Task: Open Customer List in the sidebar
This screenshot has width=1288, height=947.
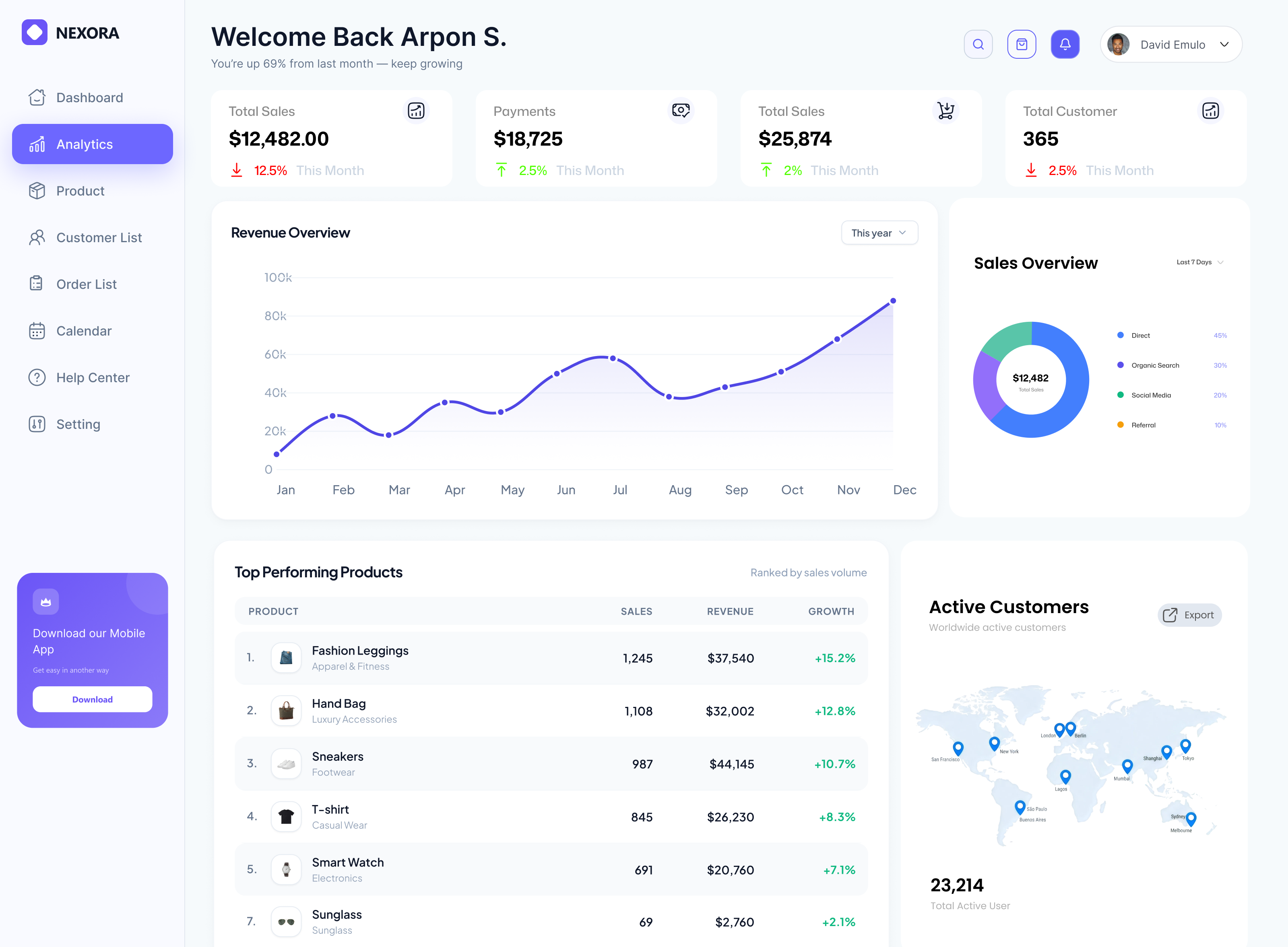Action: [x=92, y=238]
